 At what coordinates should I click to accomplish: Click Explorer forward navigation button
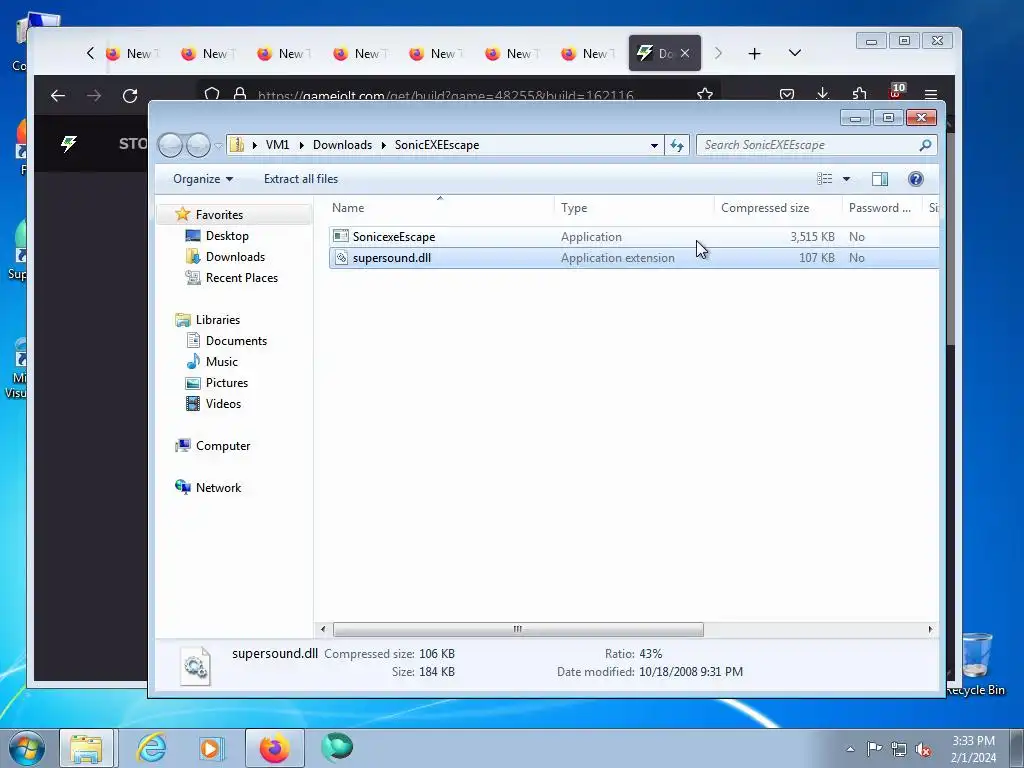click(198, 145)
